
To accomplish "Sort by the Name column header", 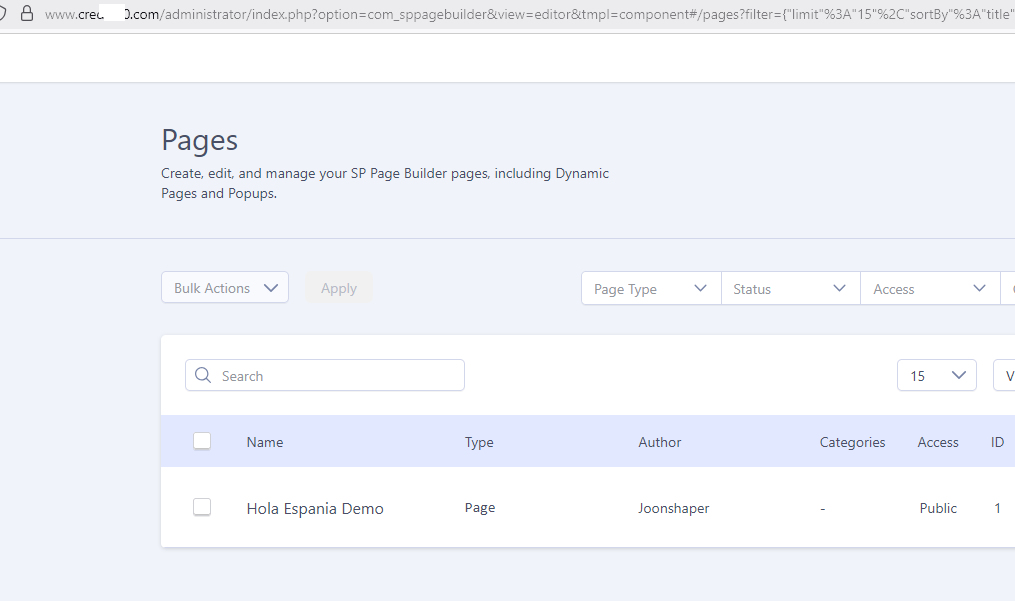I will pos(265,442).
